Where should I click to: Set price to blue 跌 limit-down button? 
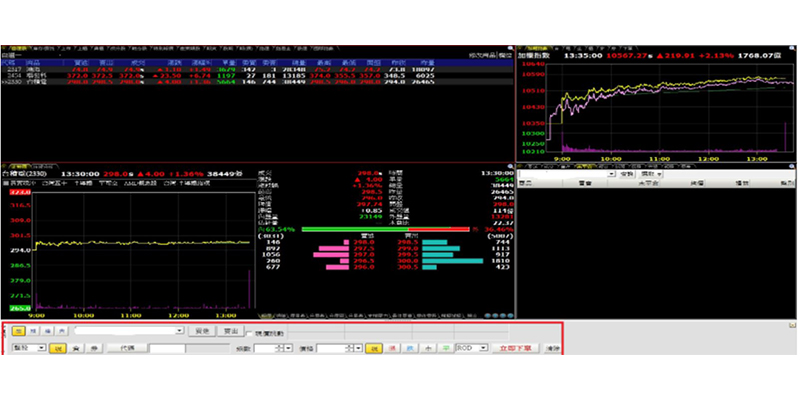410,348
